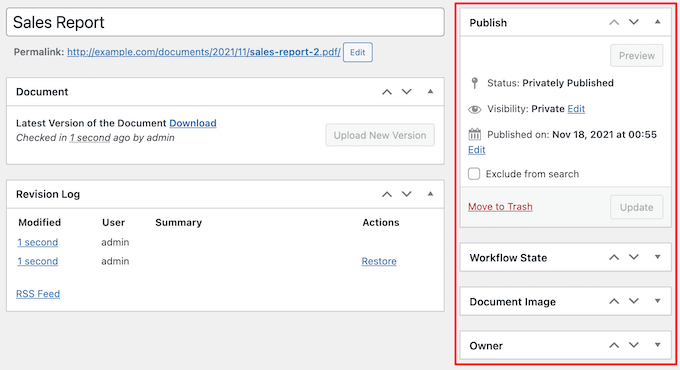The width and height of the screenshot is (680, 370).
Task: Open the '1 second' revision beside Restore
Action: point(38,261)
